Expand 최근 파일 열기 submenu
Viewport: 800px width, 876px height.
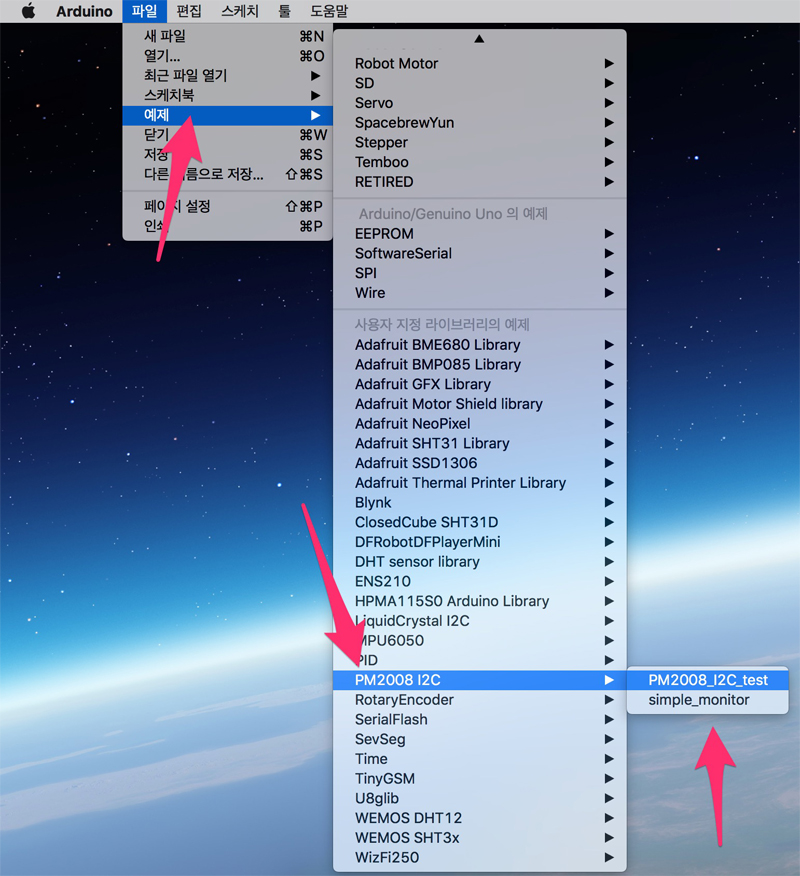[227, 75]
